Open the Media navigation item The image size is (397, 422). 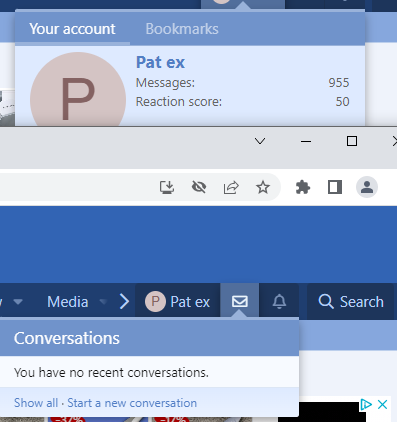(68, 302)
